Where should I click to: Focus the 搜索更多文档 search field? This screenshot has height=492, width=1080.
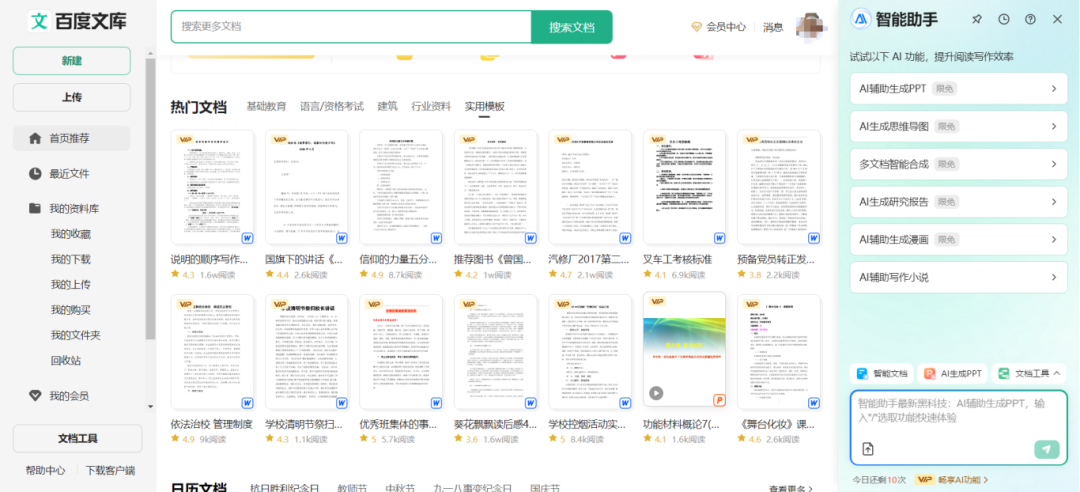click(x=351, y=27)
